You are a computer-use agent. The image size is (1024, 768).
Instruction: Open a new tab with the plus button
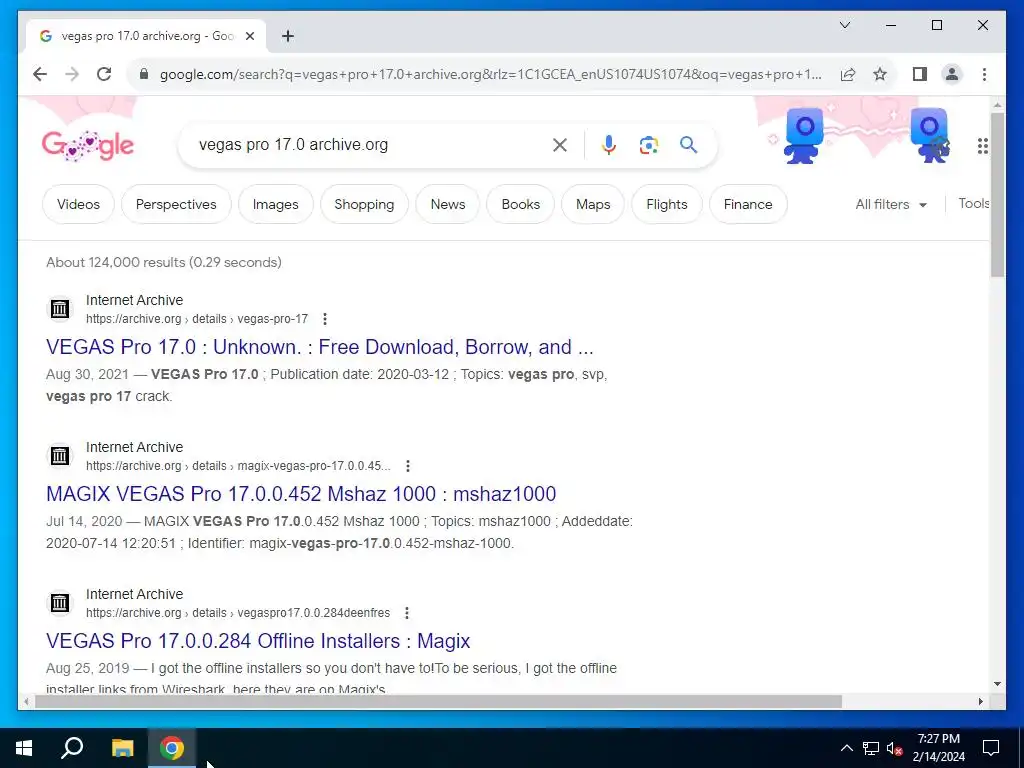288,37
